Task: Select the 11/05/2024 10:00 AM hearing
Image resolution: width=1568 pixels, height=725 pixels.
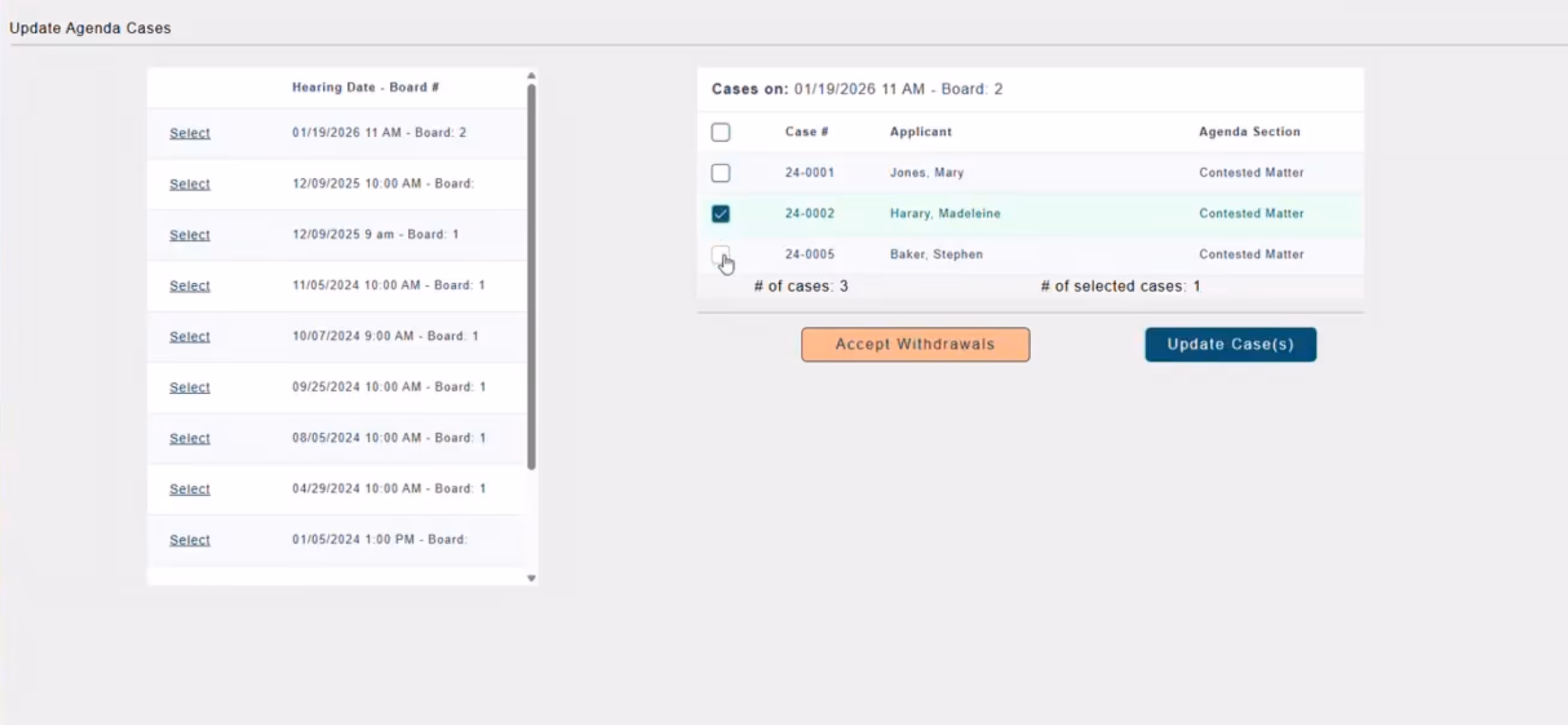Action: (190, 286)
